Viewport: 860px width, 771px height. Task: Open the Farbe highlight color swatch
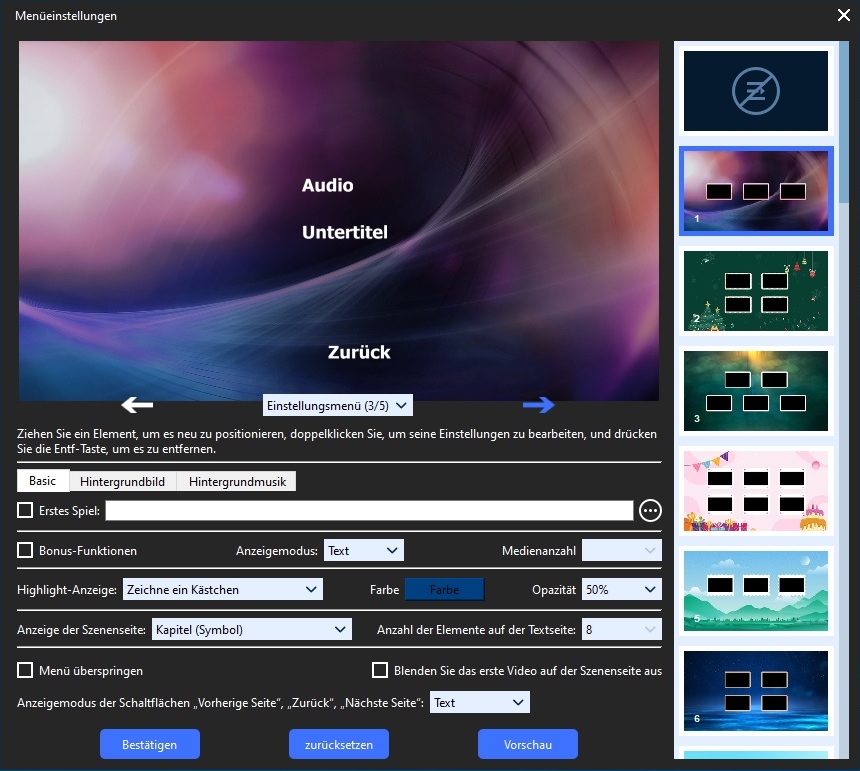tap(444, 589)
